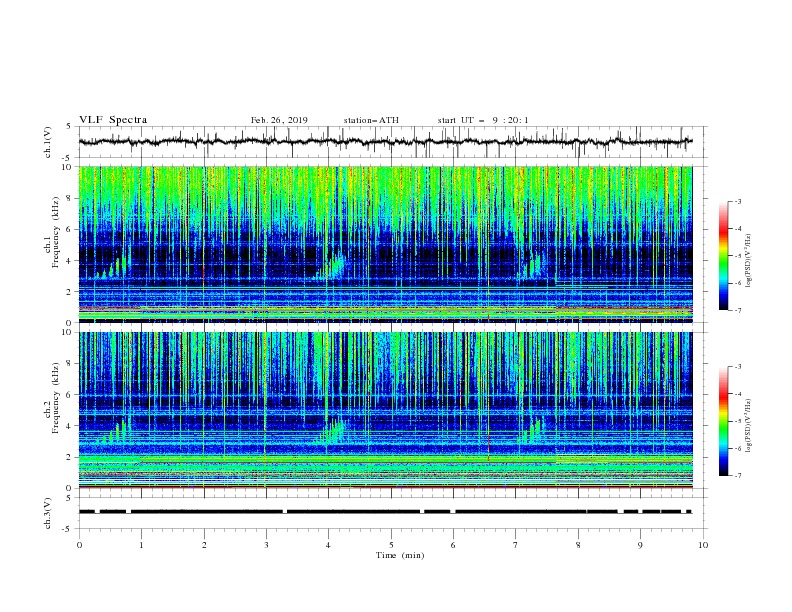Screen dimensions: 792x612
Task: Click the 'ch.3(V)' axis label
Action: click(x=48, y=514)
